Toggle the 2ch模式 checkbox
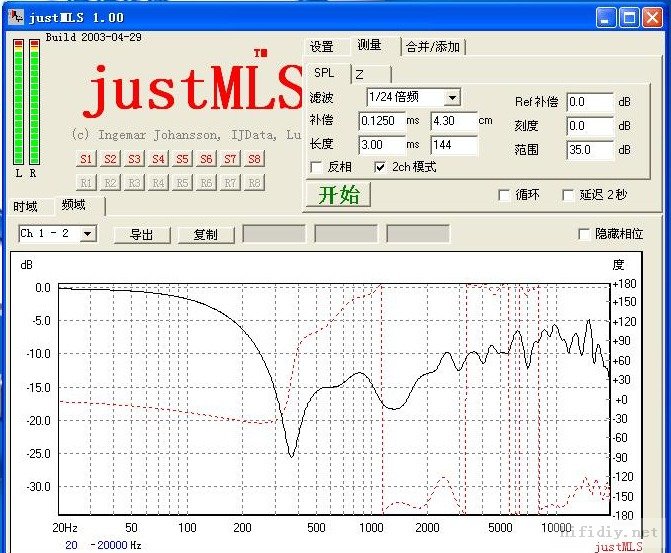The image size is (671, 553). point(380,167)
